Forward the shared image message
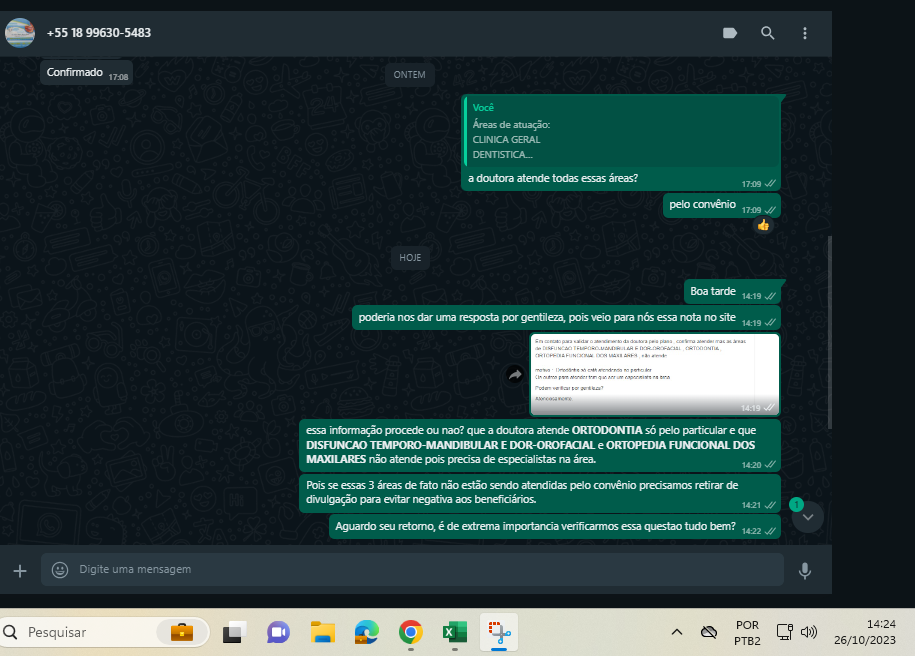Image resolution: width=915 pixels, height=656 pixels. pos(515,375)
